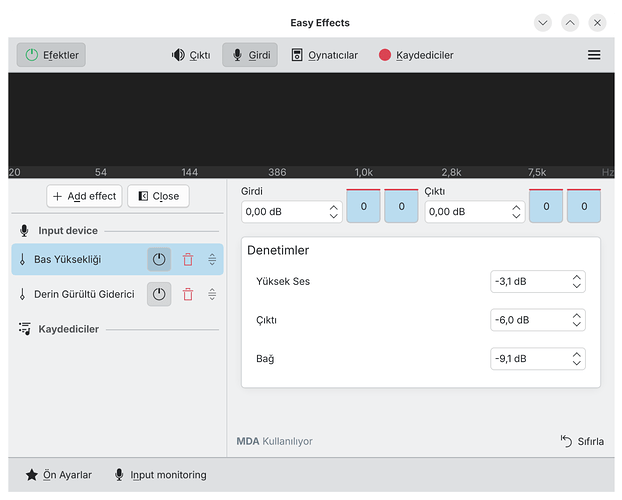Decrease the Yüksek Ses value
The image size is (622, 500).
(577, 286)
